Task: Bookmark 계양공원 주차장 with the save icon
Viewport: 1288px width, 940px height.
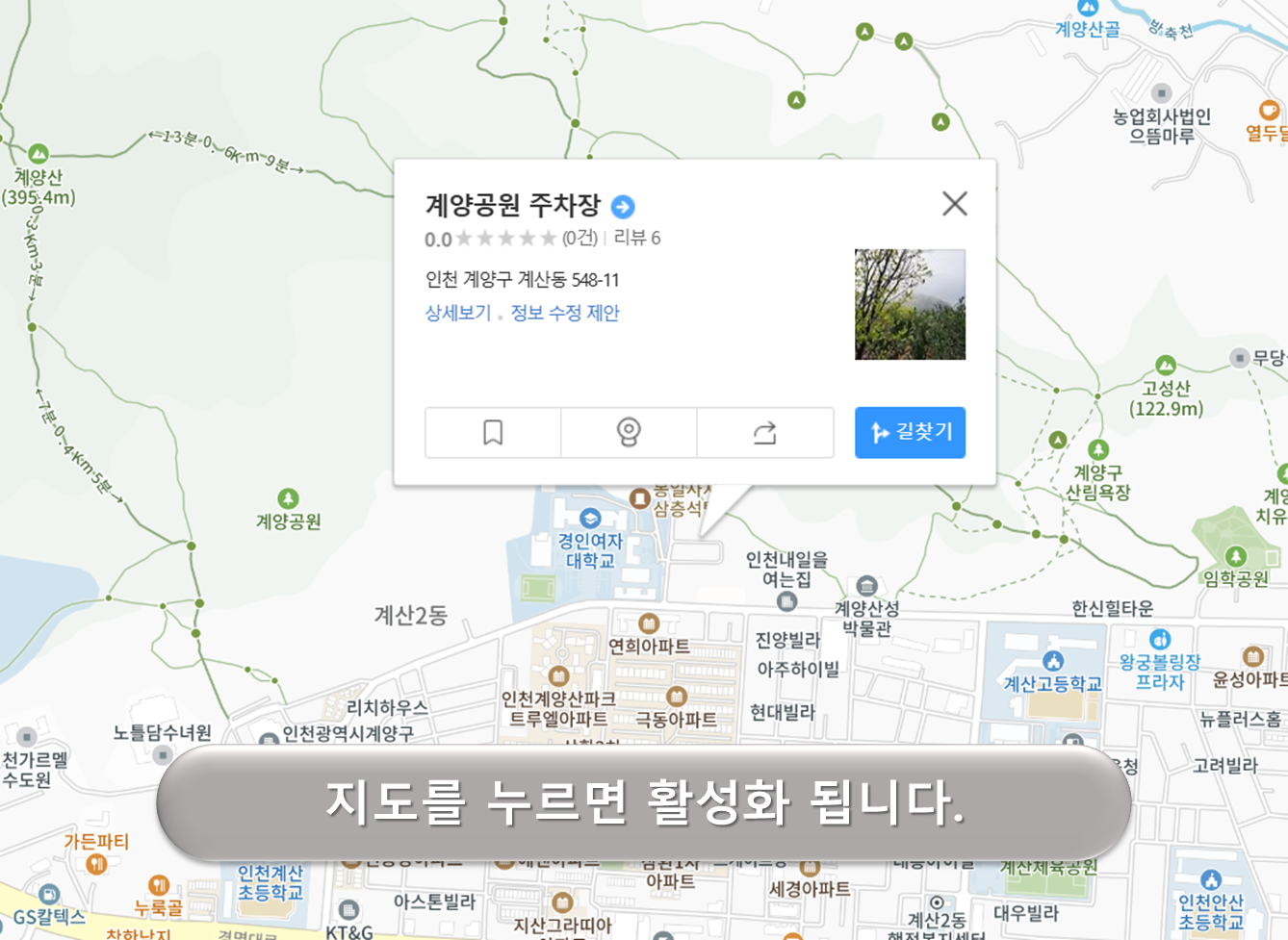Action: [x=492, y=432]
